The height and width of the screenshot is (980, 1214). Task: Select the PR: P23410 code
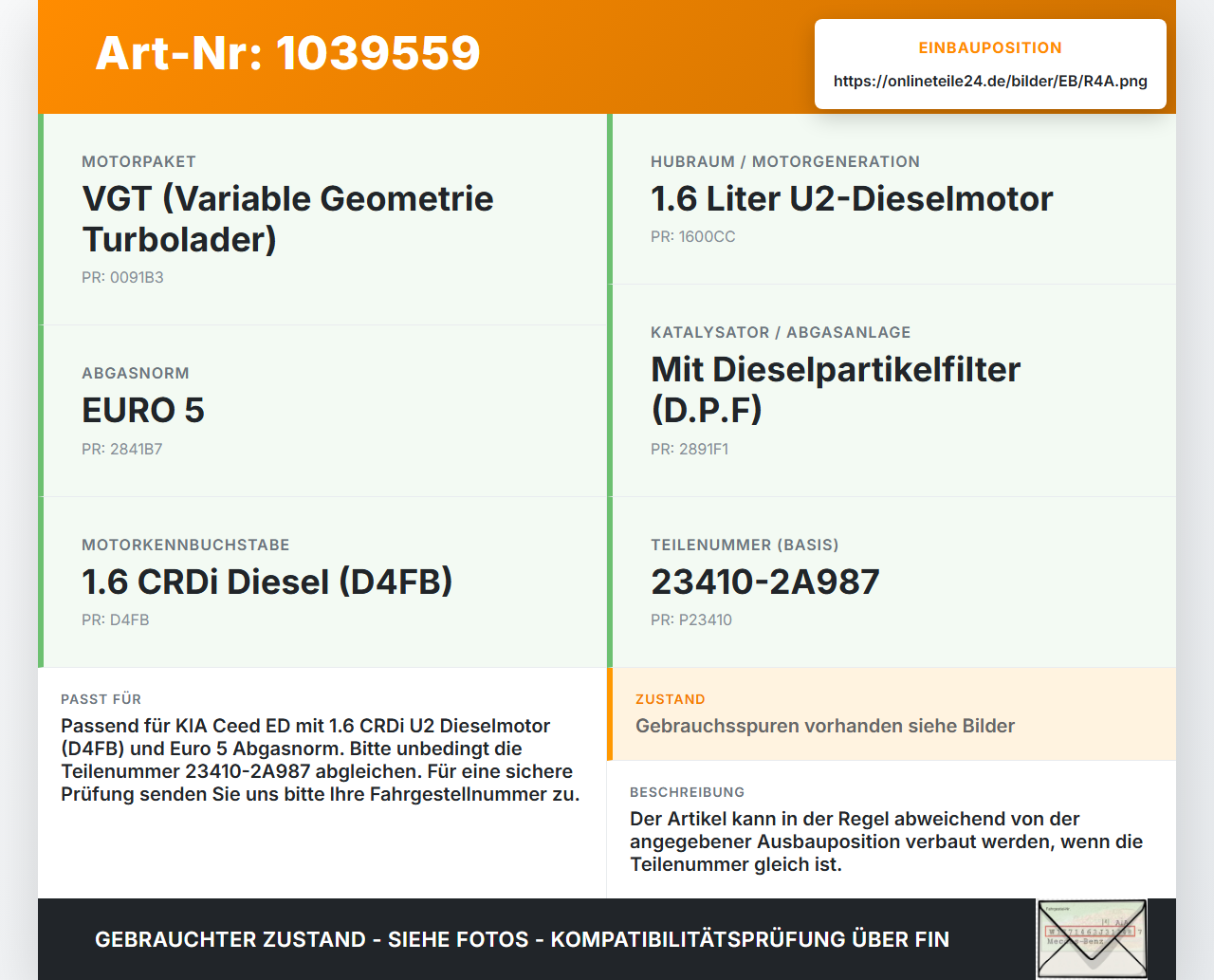click(x=691, y=620)
